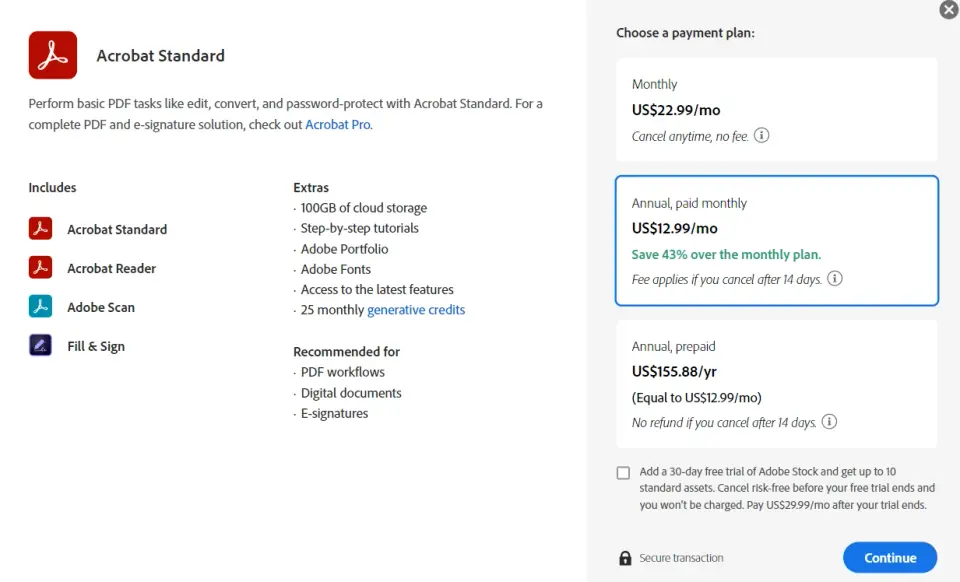Close the payment dialog
Image resolution: width=960 pixels, height=582 pixels.
coord(948,10)
